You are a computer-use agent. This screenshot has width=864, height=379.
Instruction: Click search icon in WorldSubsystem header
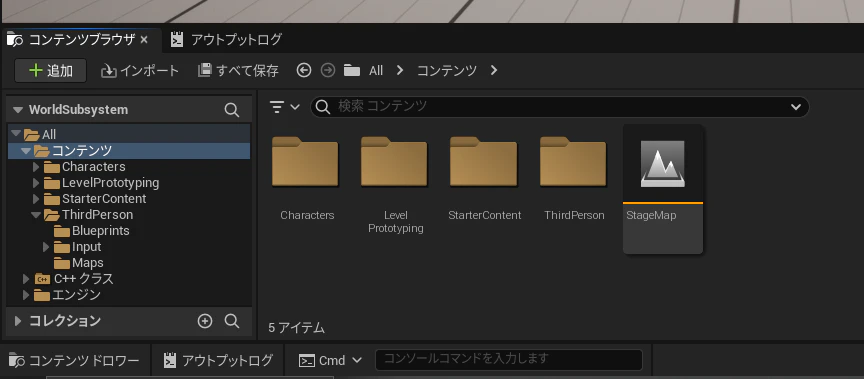(x=232, y=110)
